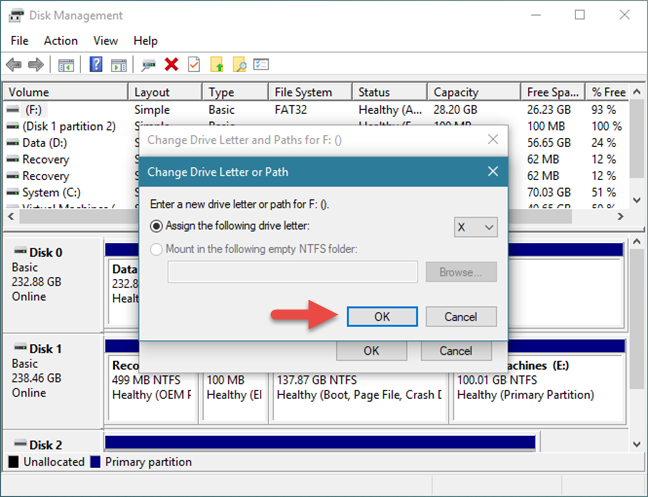Click the Disk Management title bar app icon

click(x=17, y=16)
